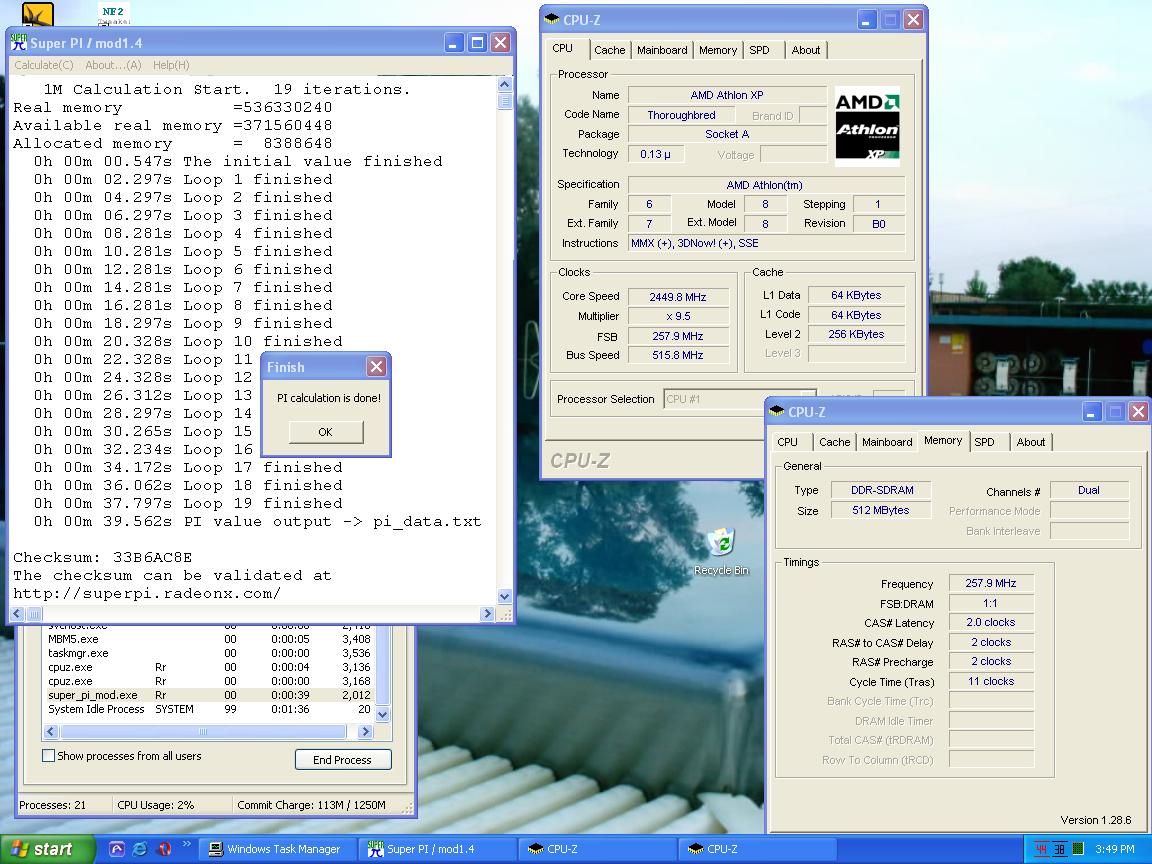Select the NF2 desktop shortcut icon
Image resolution: width=1152 pixels, height=864 pixels.
click(114, 13)
